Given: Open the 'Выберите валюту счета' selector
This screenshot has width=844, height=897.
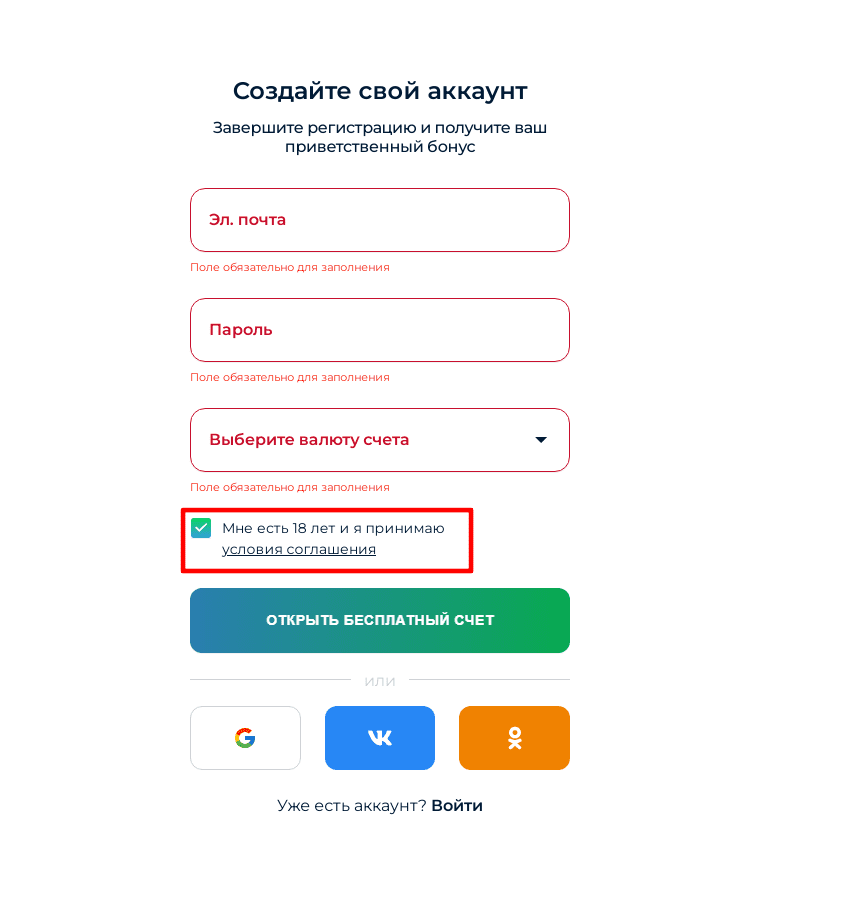Looking at the screenshot, I should [x=380, y=440].
